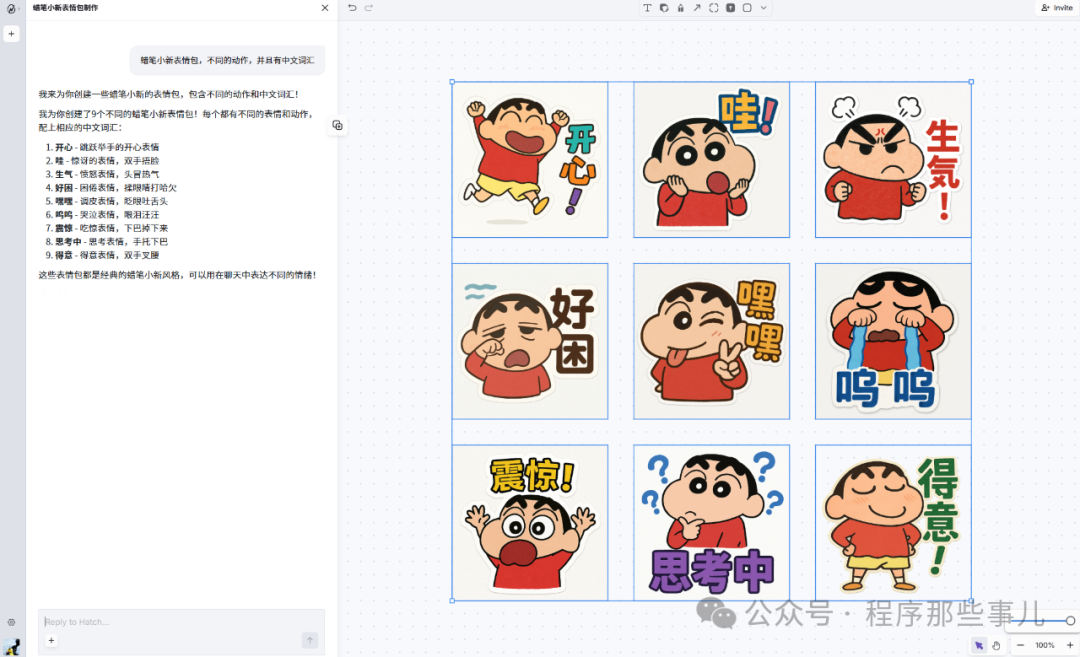Click the attachment plus in reply box
The width and height of the screenshot is (1080, 657).
tap(51, 640)
